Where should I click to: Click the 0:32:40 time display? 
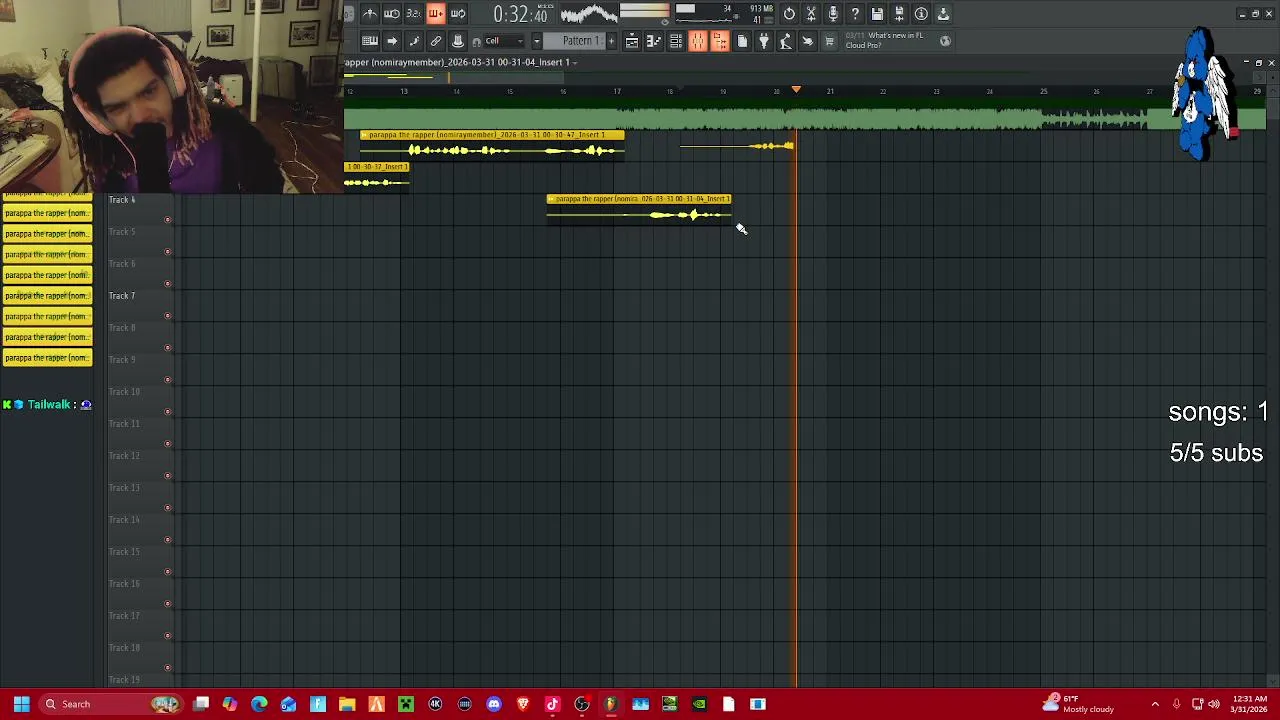[520, 14]
